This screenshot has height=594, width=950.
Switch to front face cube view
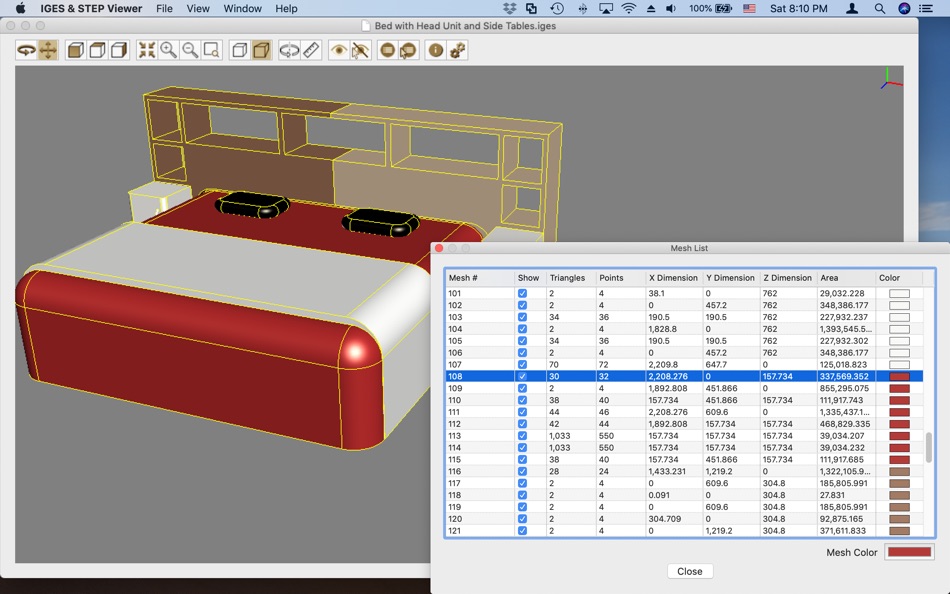(76, 50)
